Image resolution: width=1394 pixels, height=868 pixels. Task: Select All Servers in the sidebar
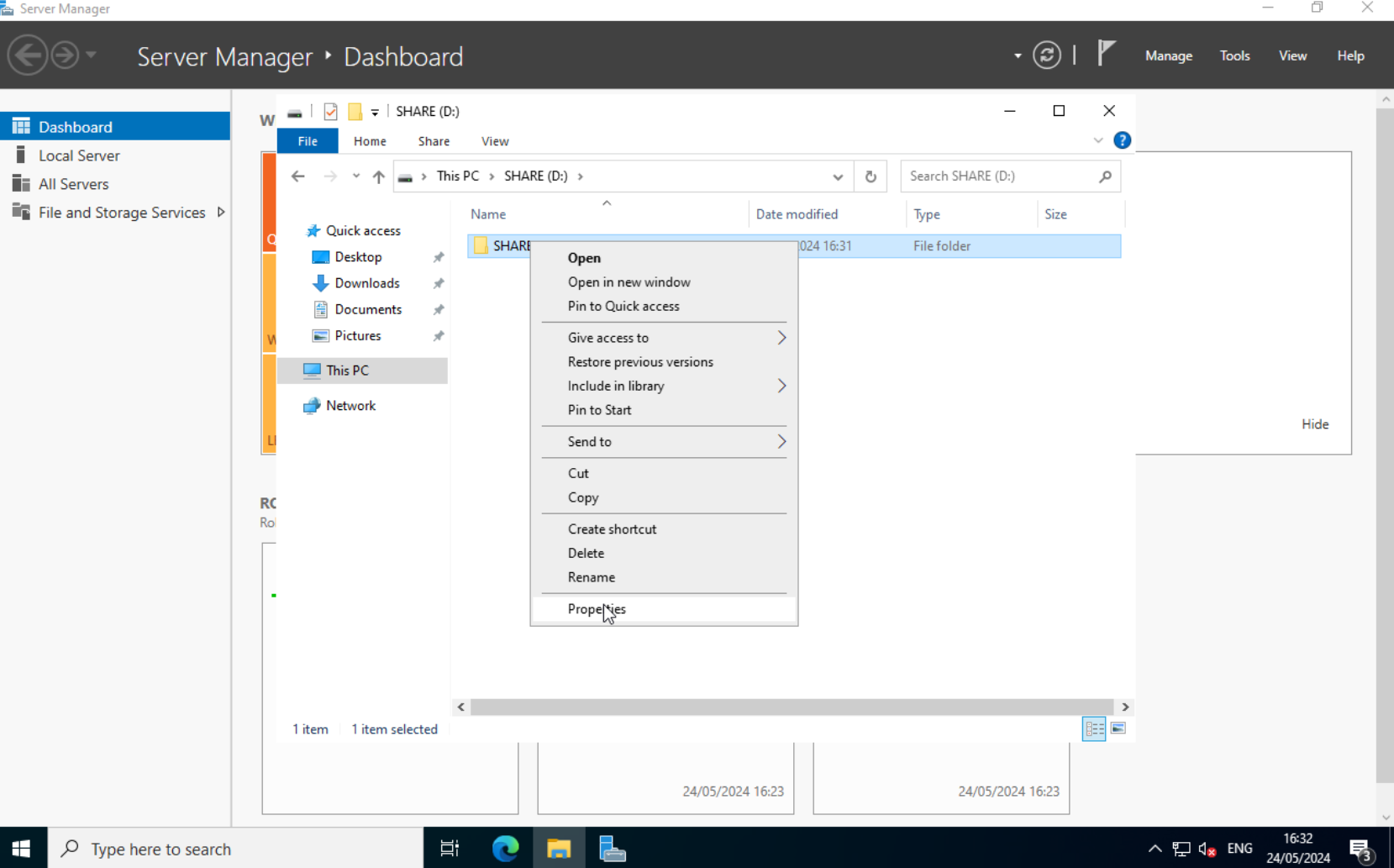(x=115, y=184)
